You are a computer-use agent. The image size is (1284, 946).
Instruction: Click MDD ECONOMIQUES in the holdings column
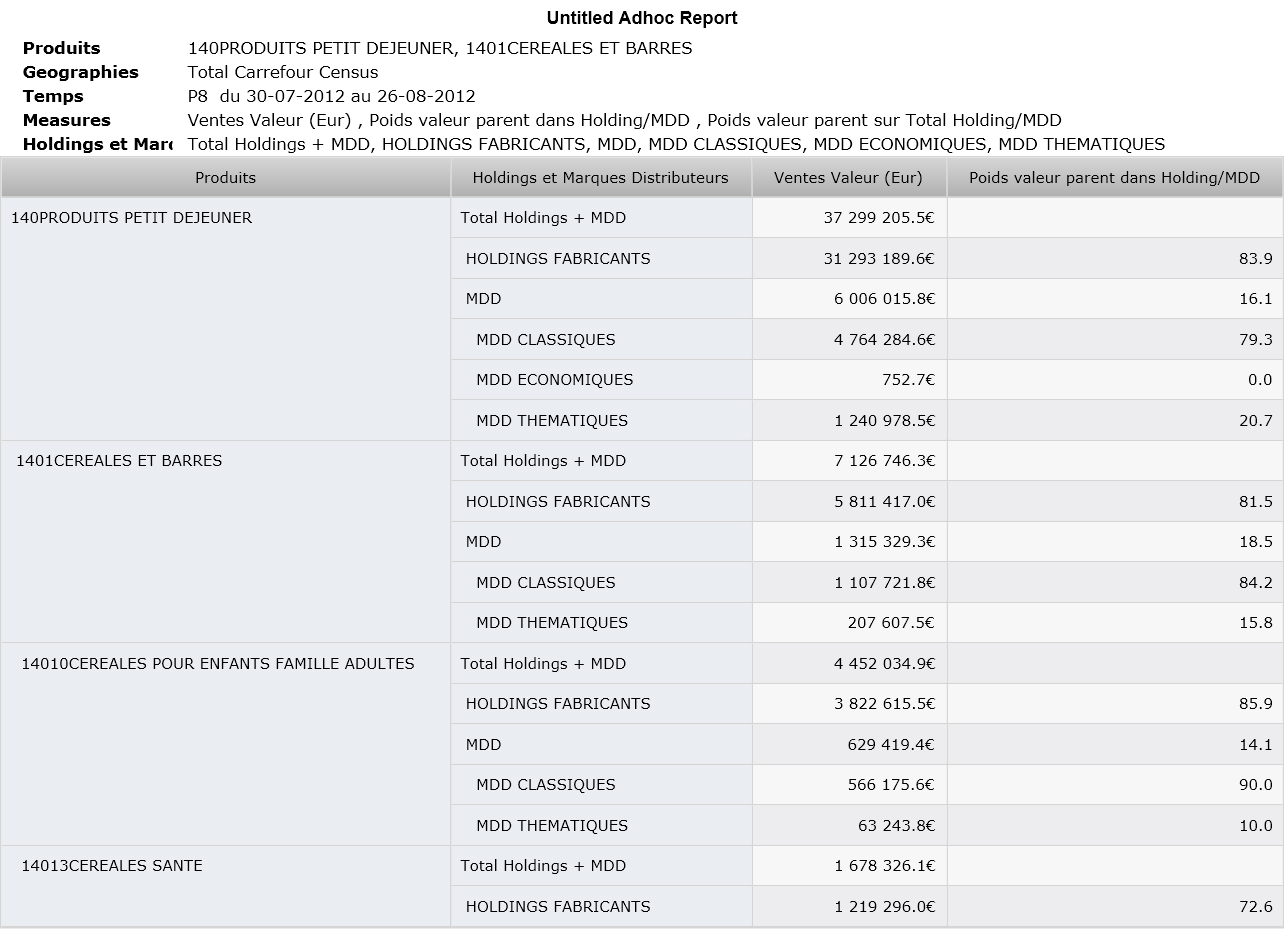point(555,380)
